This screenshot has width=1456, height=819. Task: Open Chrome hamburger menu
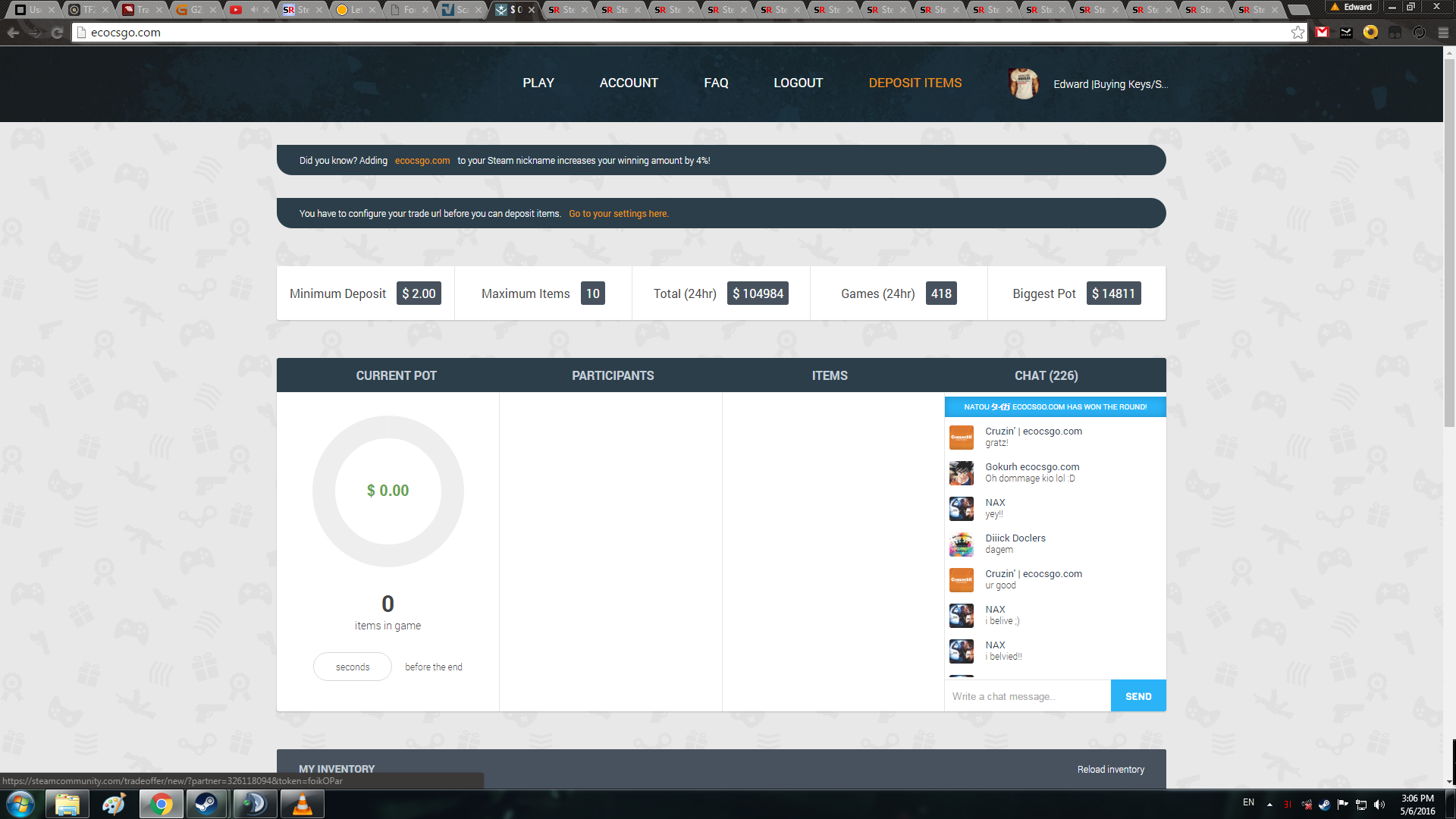(1443, 33)
